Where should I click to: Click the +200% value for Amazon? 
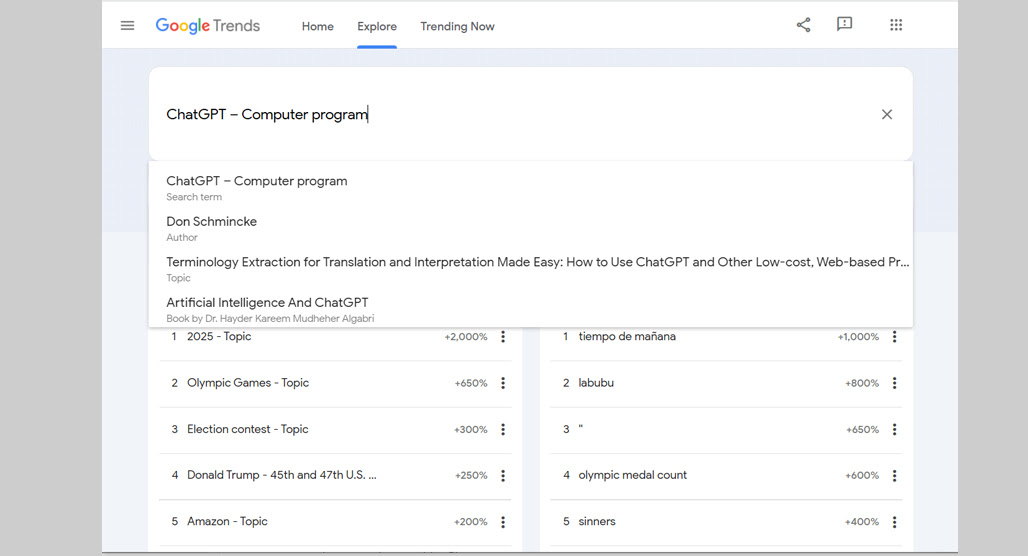point(471,523)
